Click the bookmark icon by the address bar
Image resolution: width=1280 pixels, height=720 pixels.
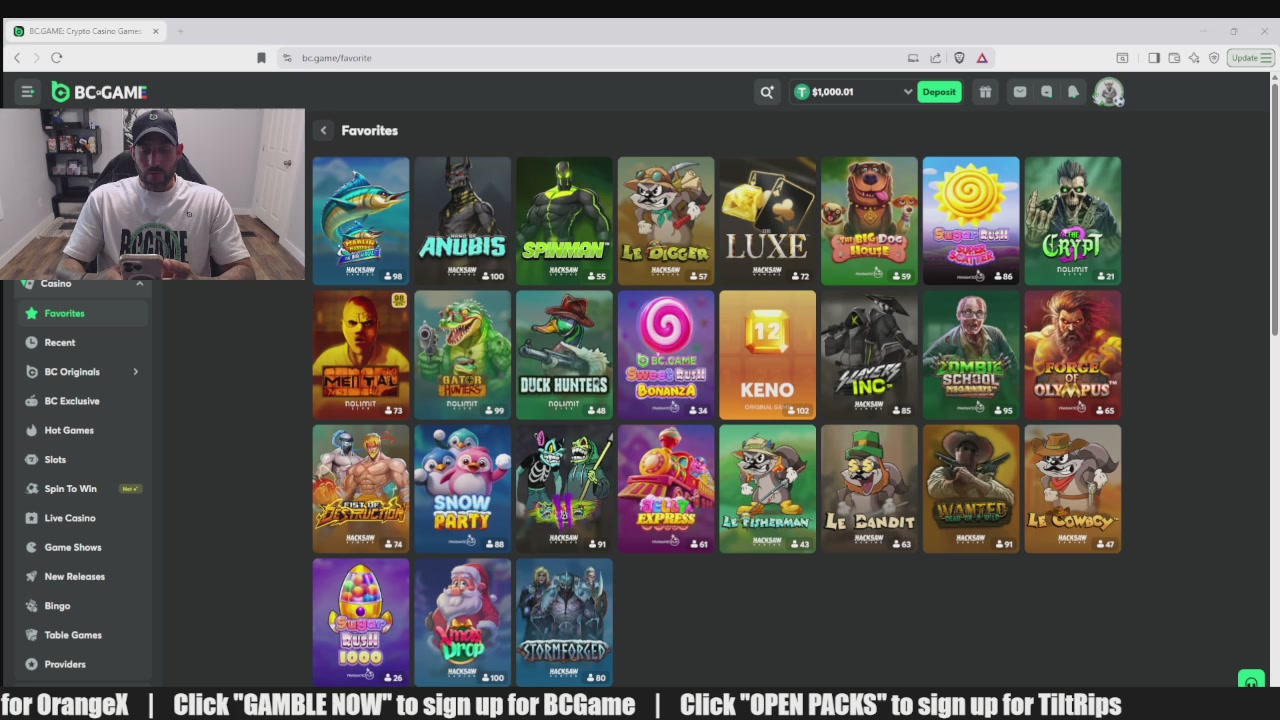[261, 58]
